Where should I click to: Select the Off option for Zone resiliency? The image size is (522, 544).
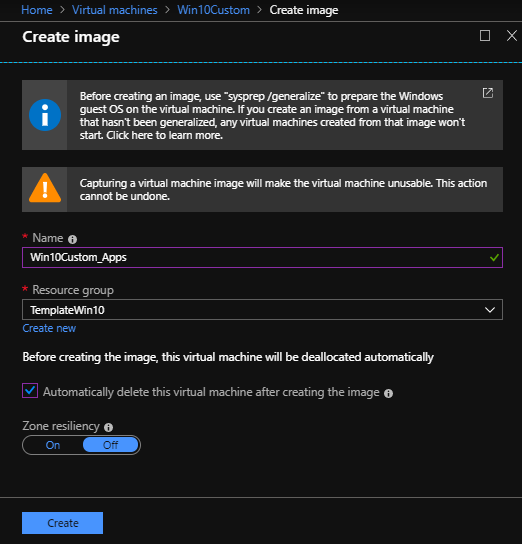(111, 445)
